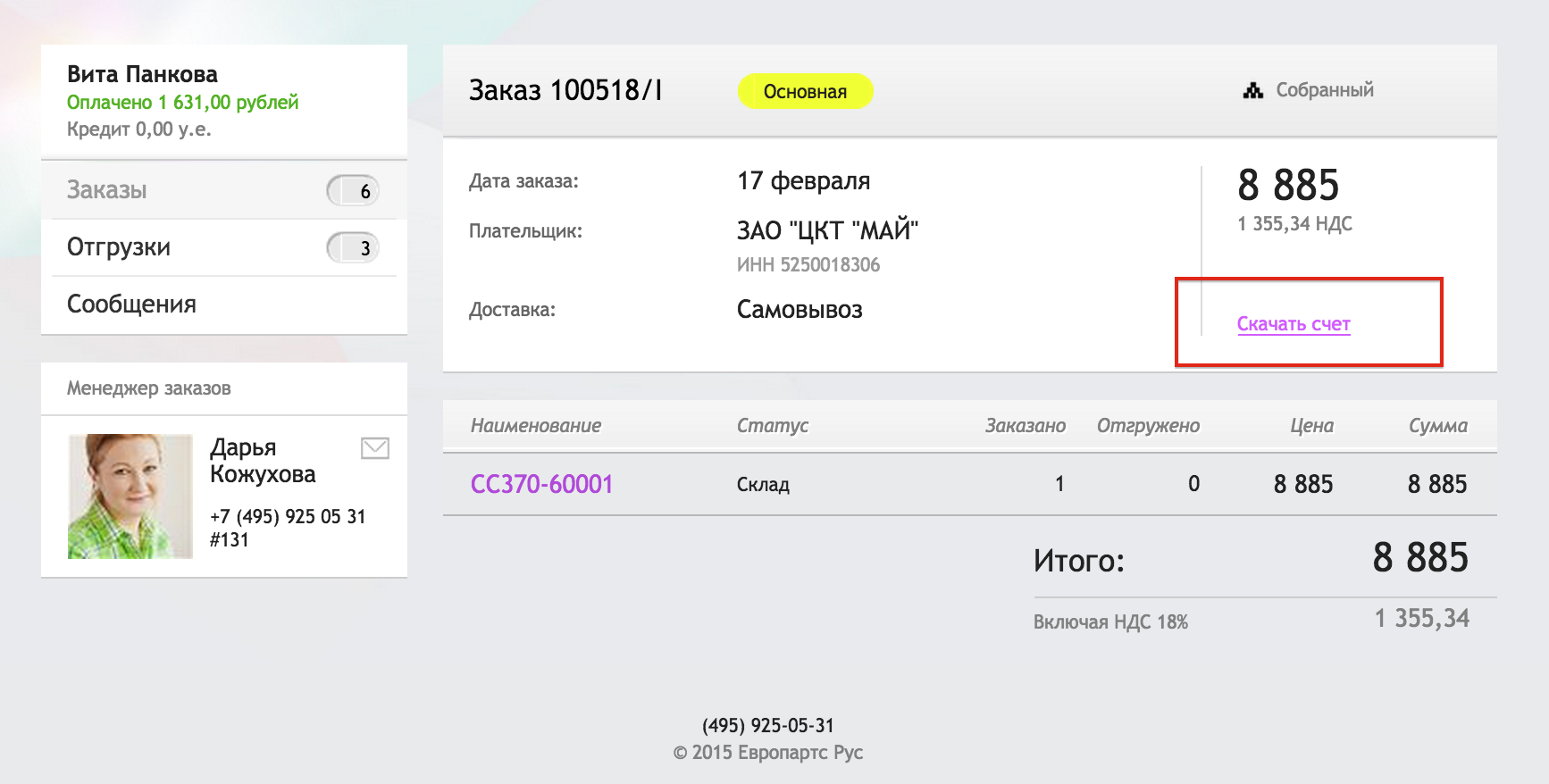Open the Отгрузки section

(x=119, y=247)
